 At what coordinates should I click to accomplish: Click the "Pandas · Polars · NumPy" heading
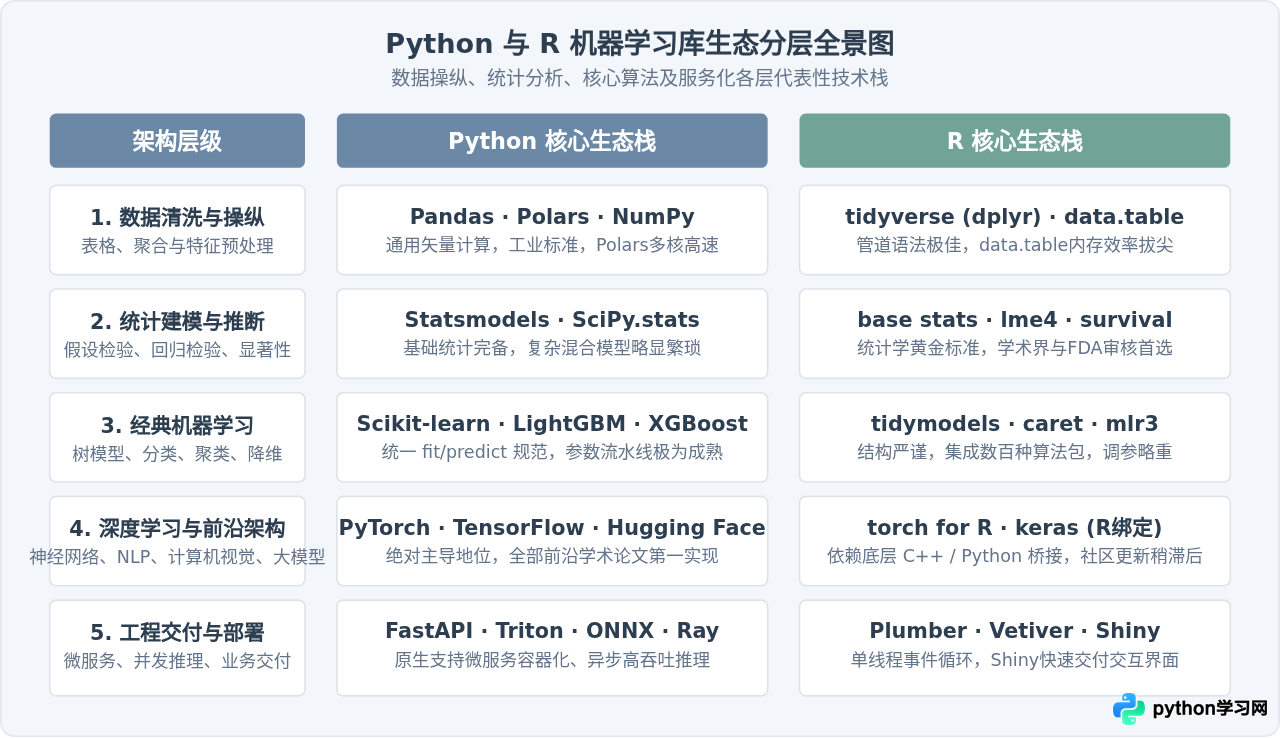point(552,217)
